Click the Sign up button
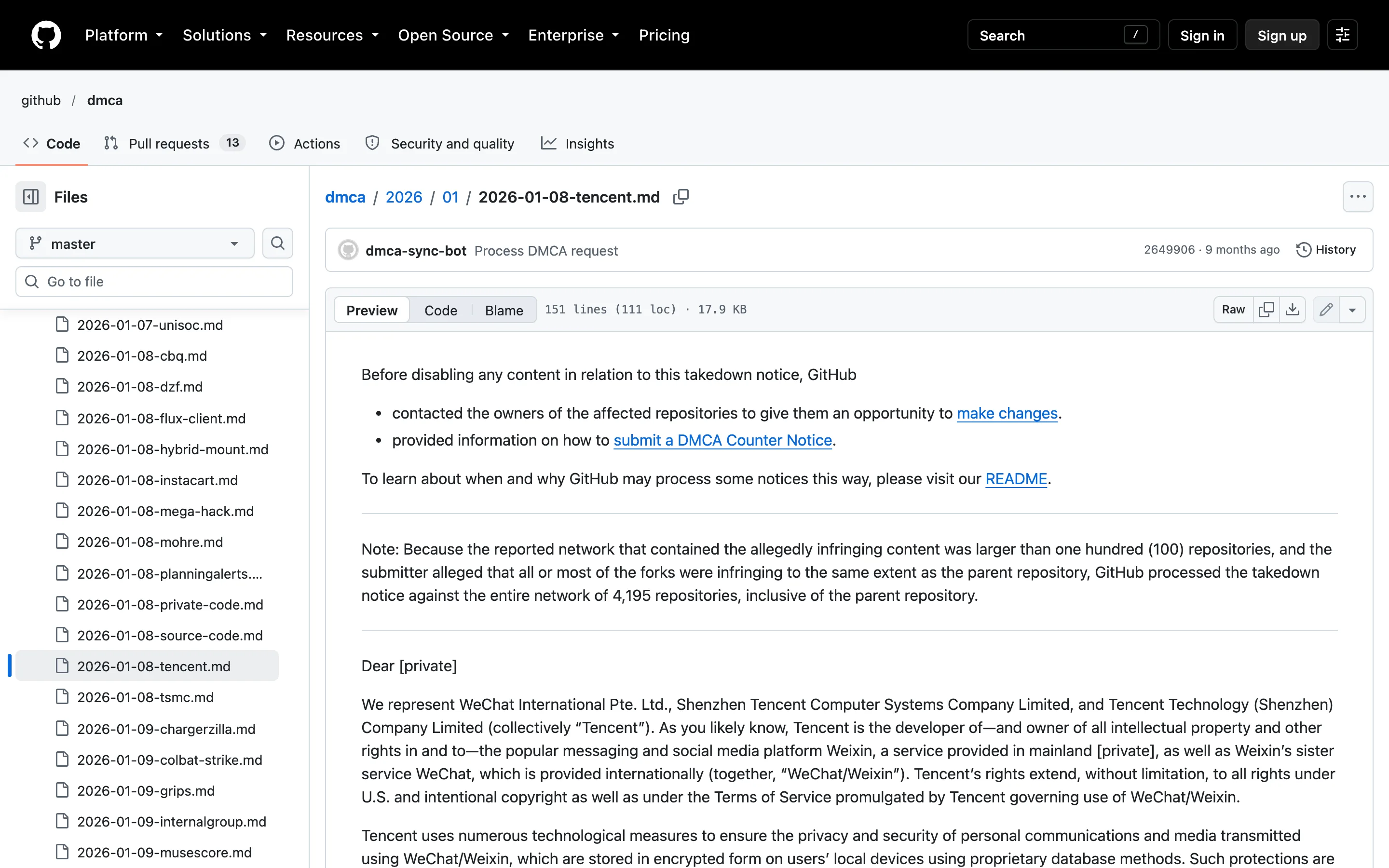The height and width of the screenshot is (868, 1389). 1281,35
